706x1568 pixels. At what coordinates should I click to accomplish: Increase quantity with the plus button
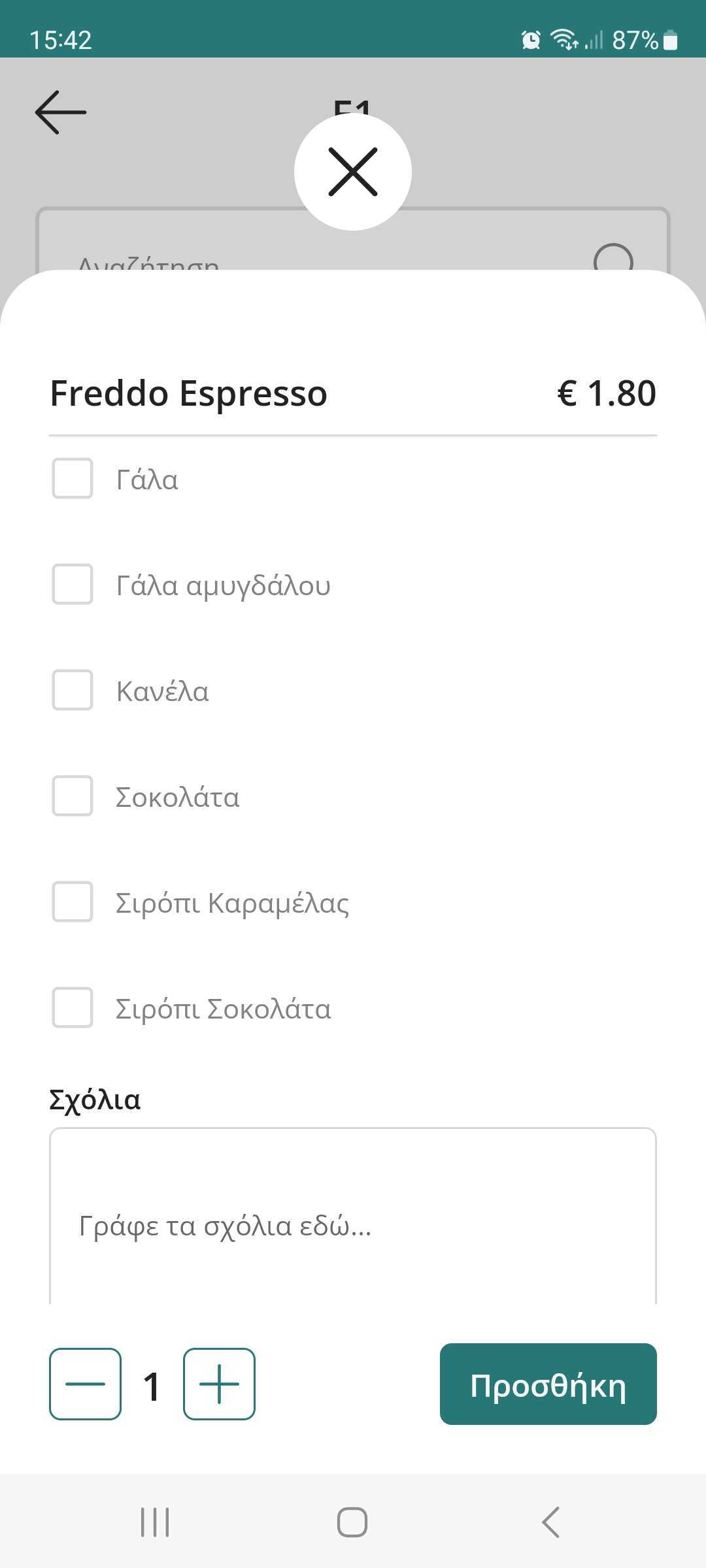point(219,1384)
